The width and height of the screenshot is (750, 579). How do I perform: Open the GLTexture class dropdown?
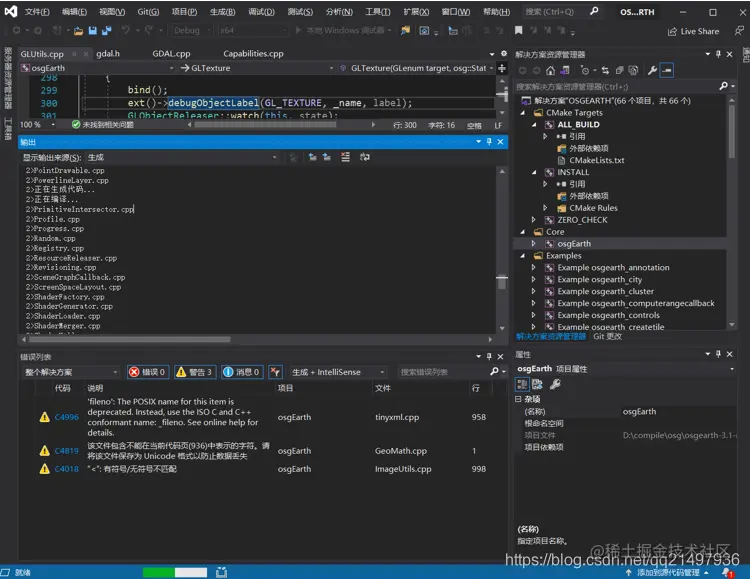(257, 68)
